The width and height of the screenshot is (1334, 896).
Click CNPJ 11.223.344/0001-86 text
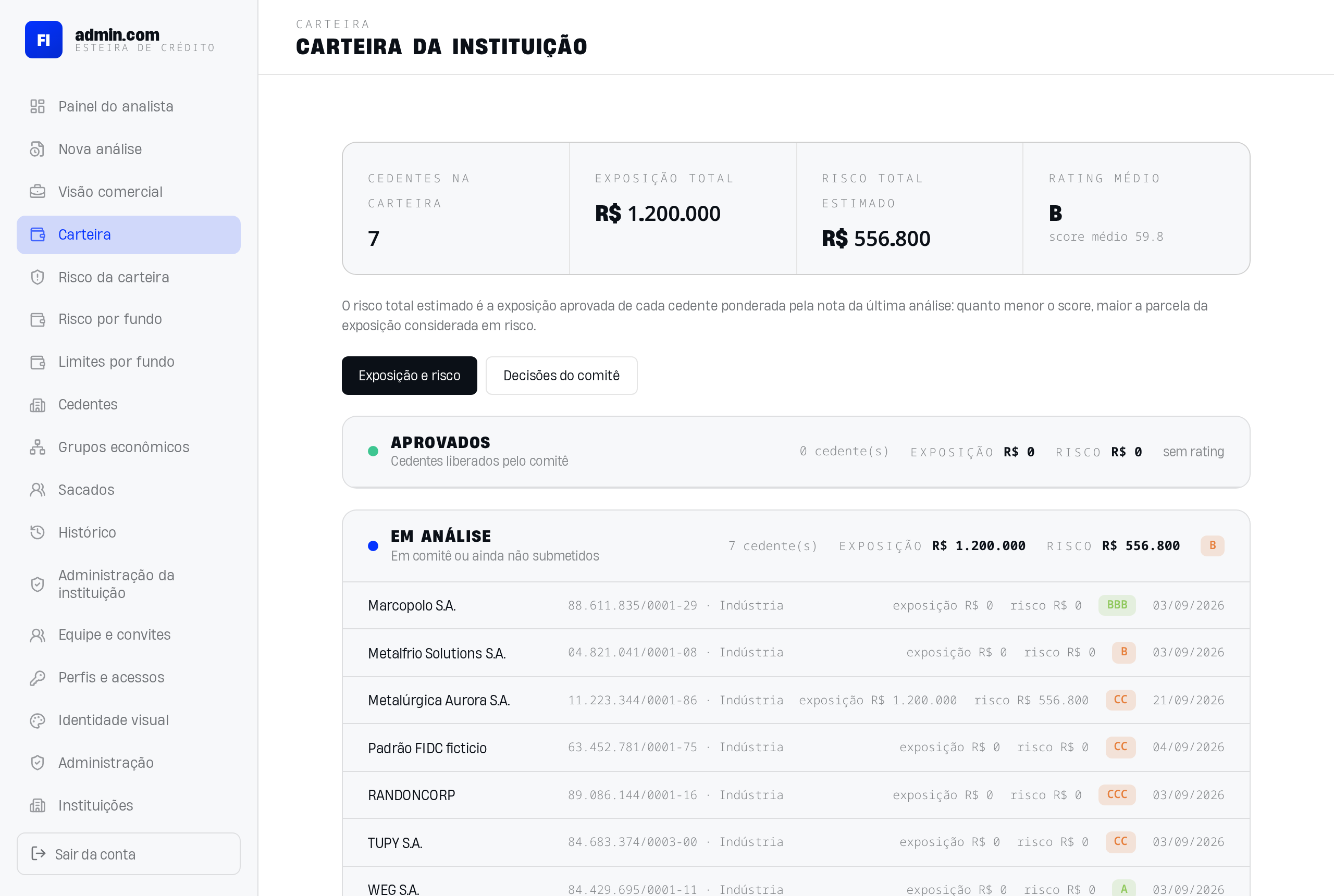click(632, 701)
